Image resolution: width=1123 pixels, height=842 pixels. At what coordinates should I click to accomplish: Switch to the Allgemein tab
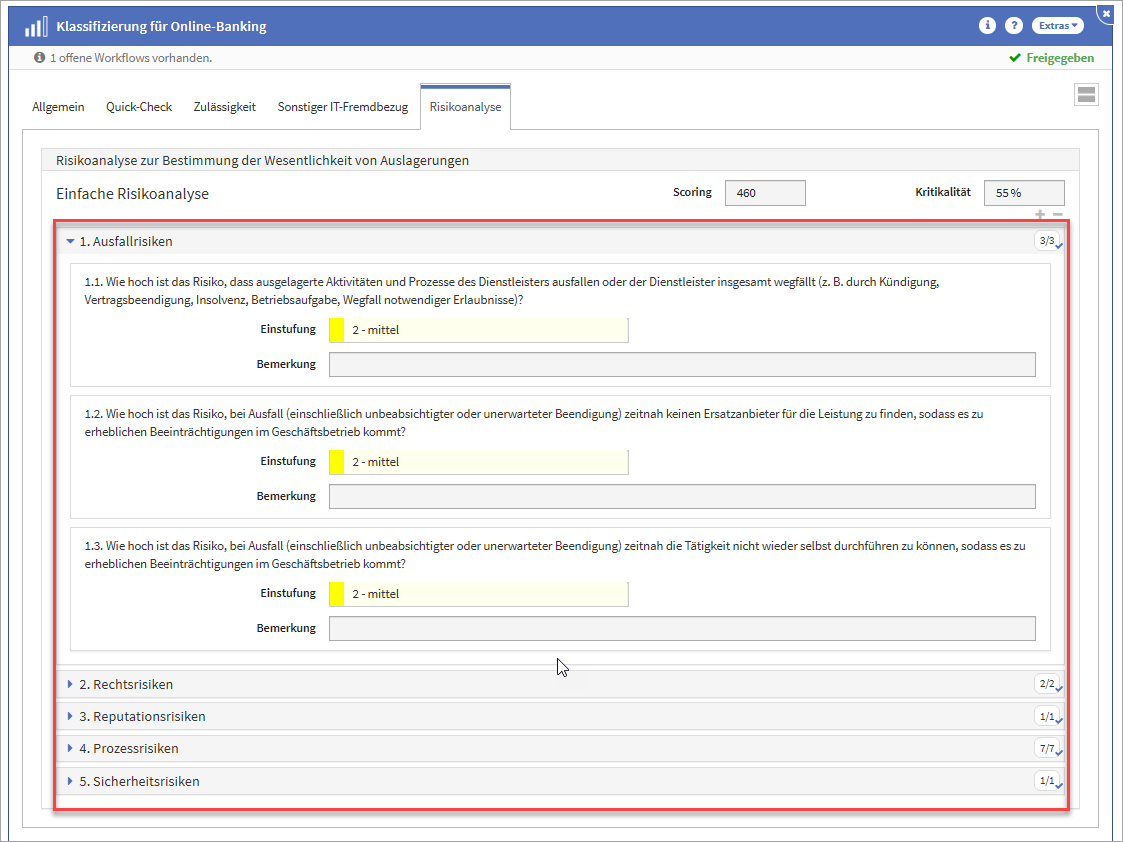[58, 107]
